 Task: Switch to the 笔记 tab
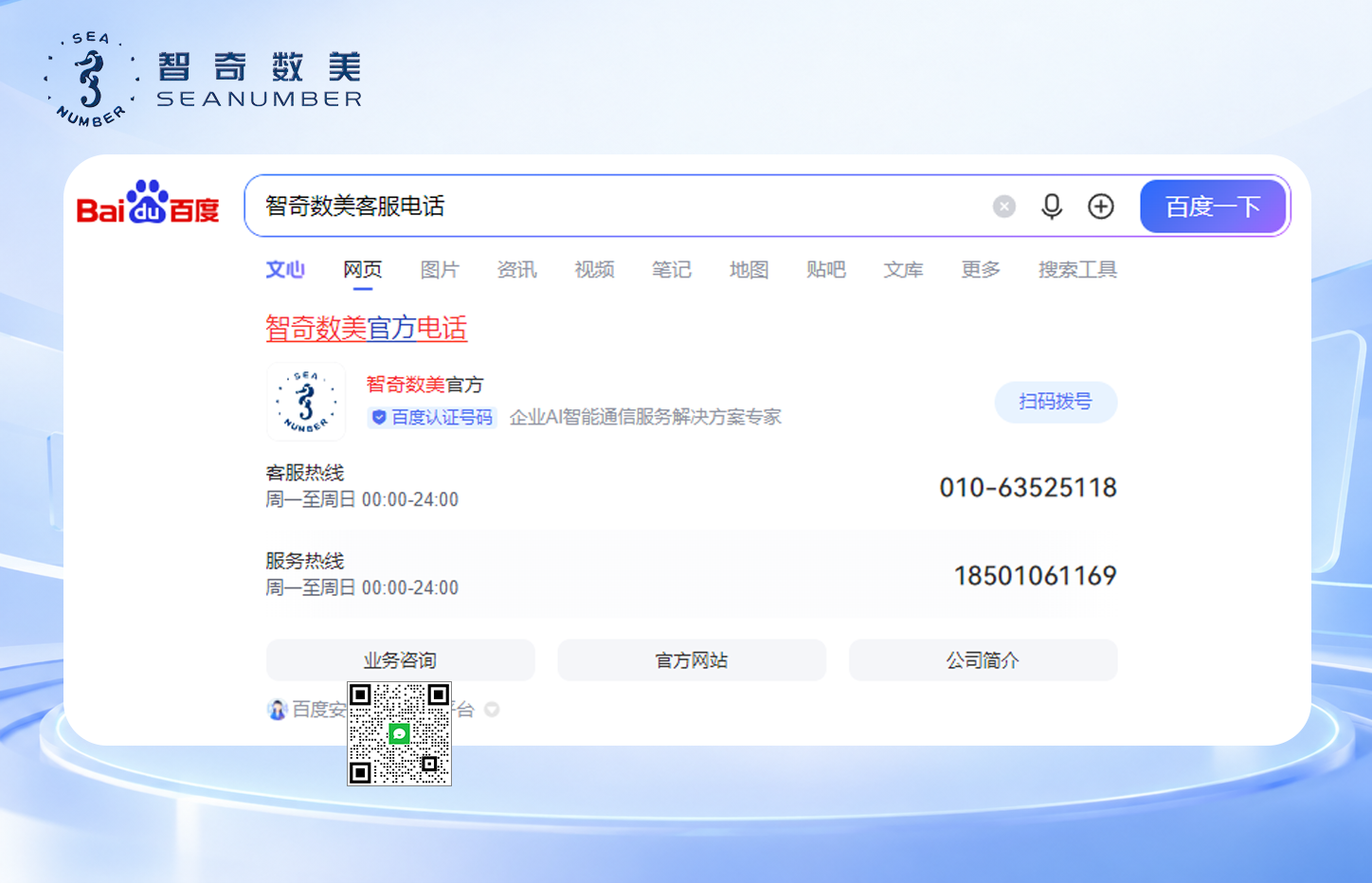click(672, 270)
